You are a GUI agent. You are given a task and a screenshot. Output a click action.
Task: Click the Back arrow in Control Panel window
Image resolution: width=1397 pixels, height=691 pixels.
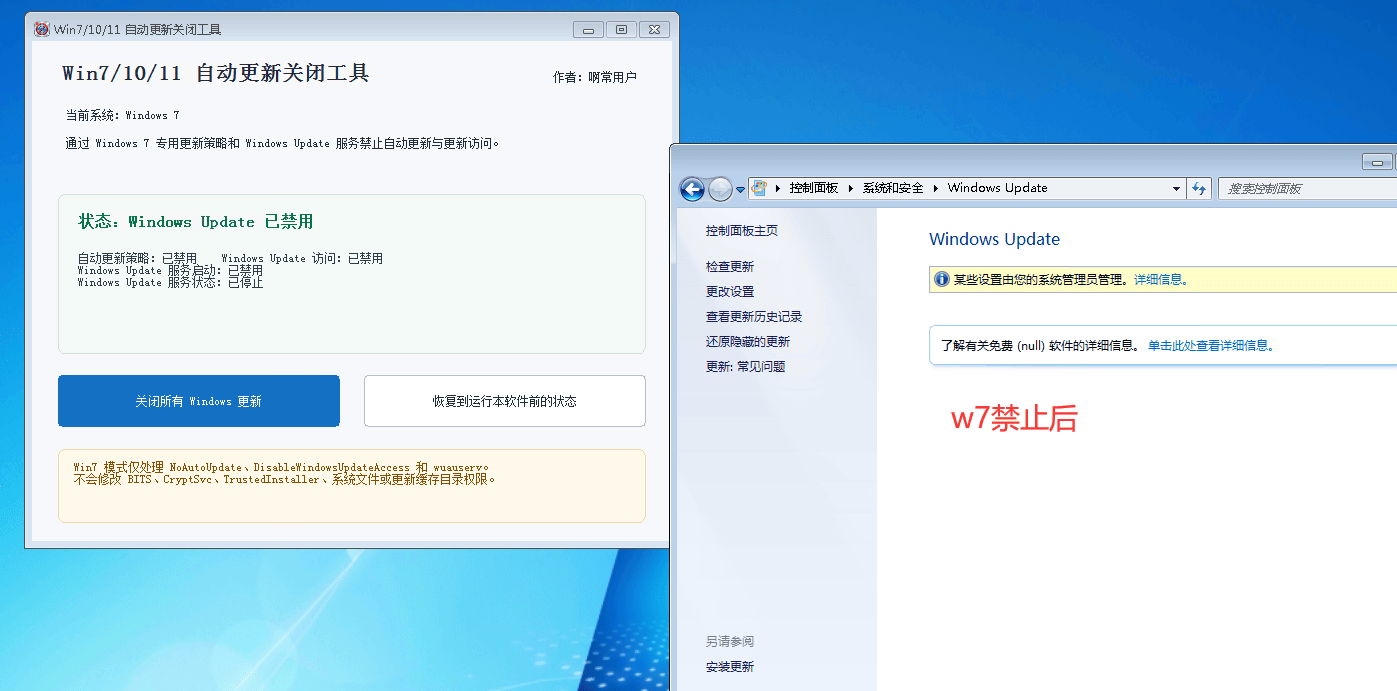coord(692,188)
